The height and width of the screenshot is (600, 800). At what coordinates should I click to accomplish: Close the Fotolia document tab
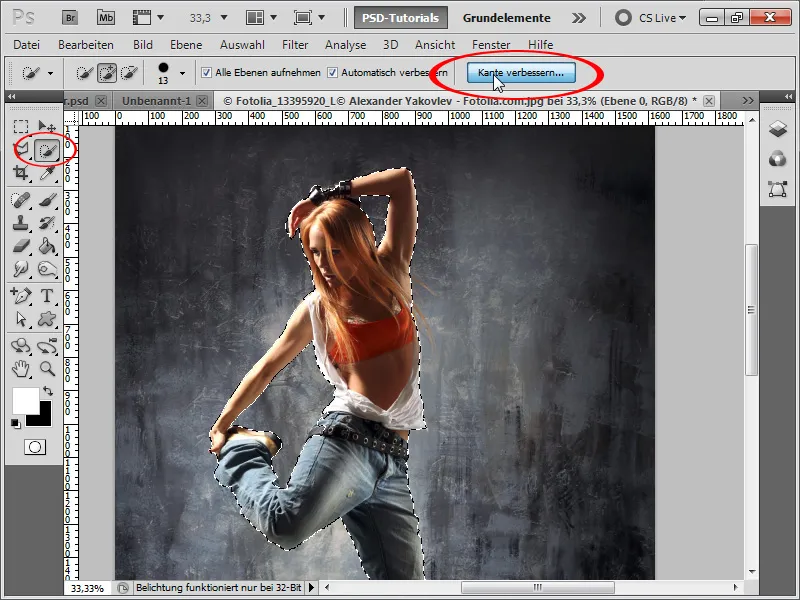[x=709, y=101]
